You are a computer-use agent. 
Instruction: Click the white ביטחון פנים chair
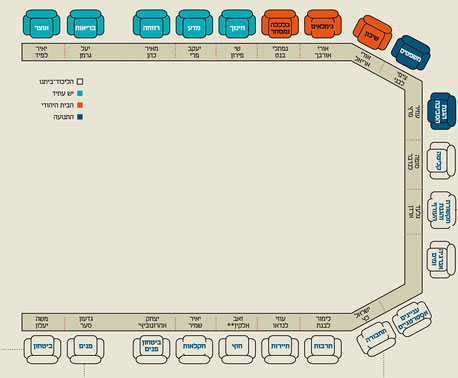click(151, 350)
